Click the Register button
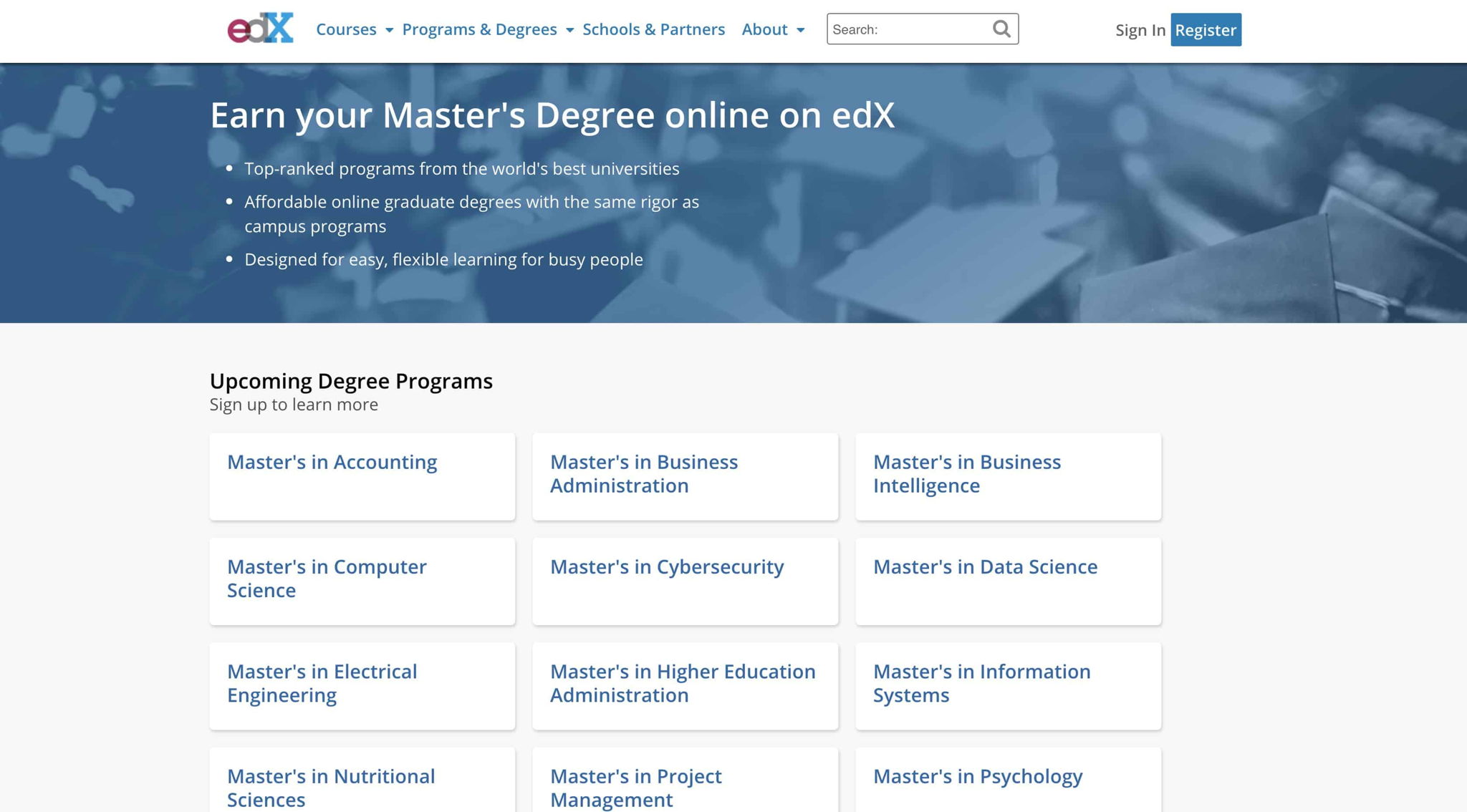The height and width of the screenshot is (812, 1467). 1206,30
